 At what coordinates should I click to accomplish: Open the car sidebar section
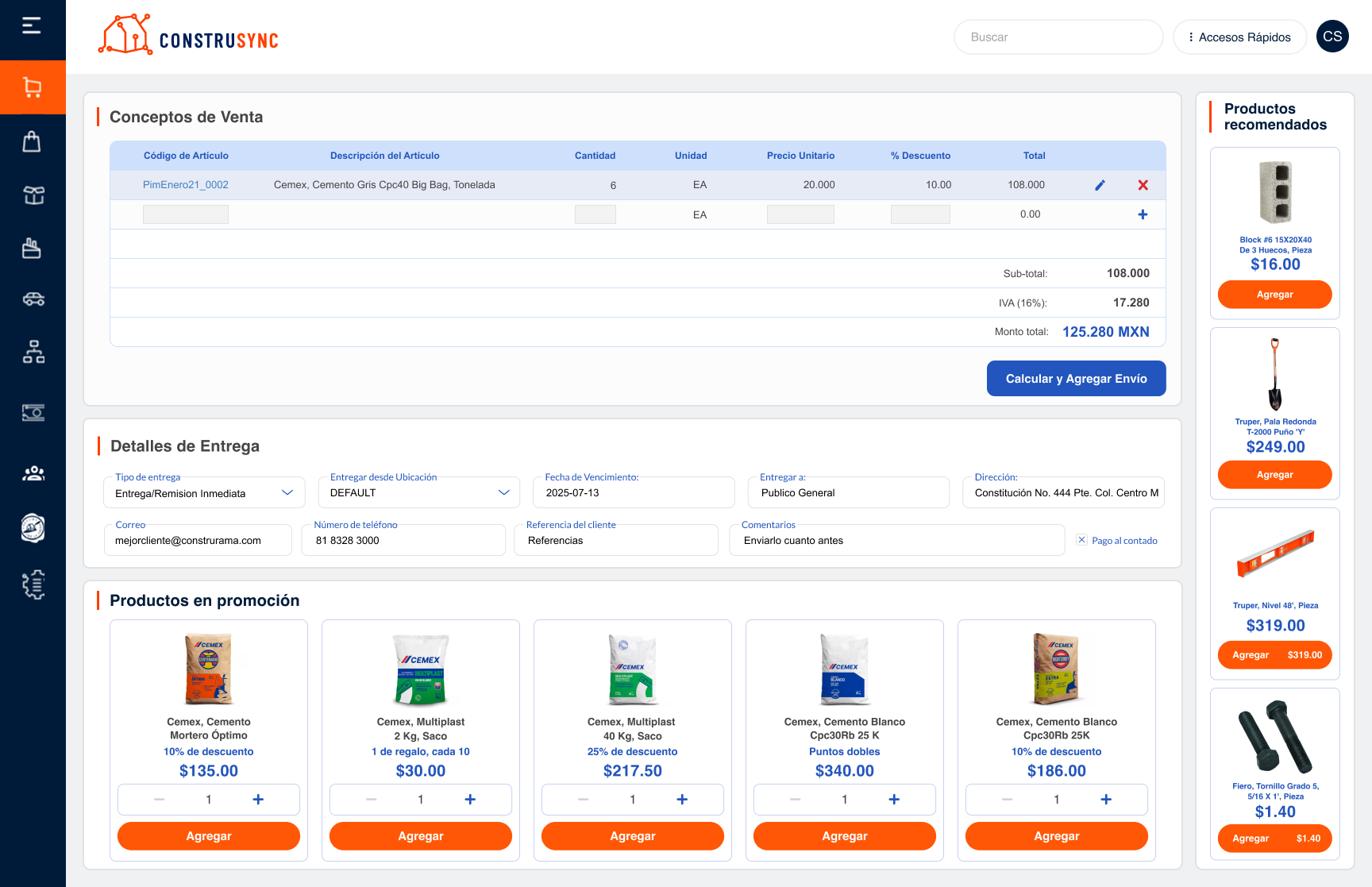click(x=33, y=299)
